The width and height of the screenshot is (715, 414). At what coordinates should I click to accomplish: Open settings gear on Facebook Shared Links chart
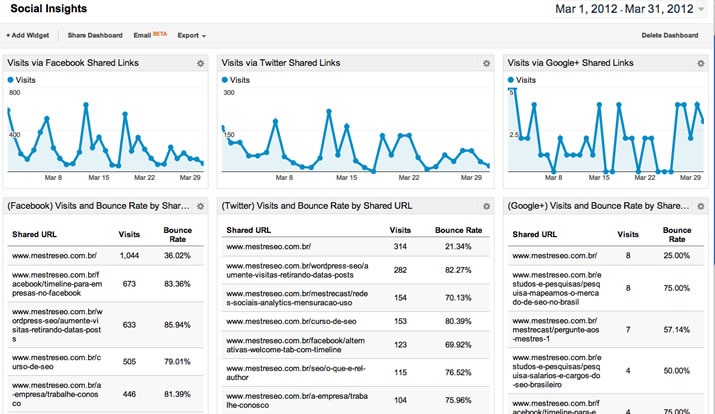point(200,63)
